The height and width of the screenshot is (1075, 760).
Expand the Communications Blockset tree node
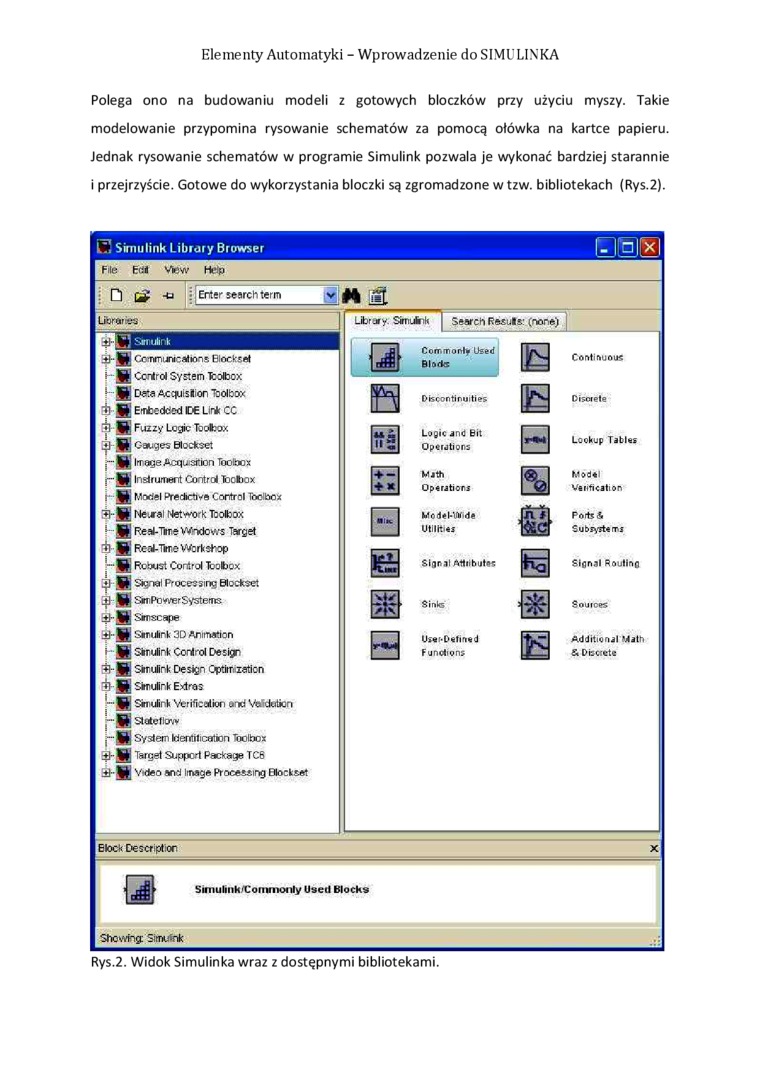(x=105, y=359)
